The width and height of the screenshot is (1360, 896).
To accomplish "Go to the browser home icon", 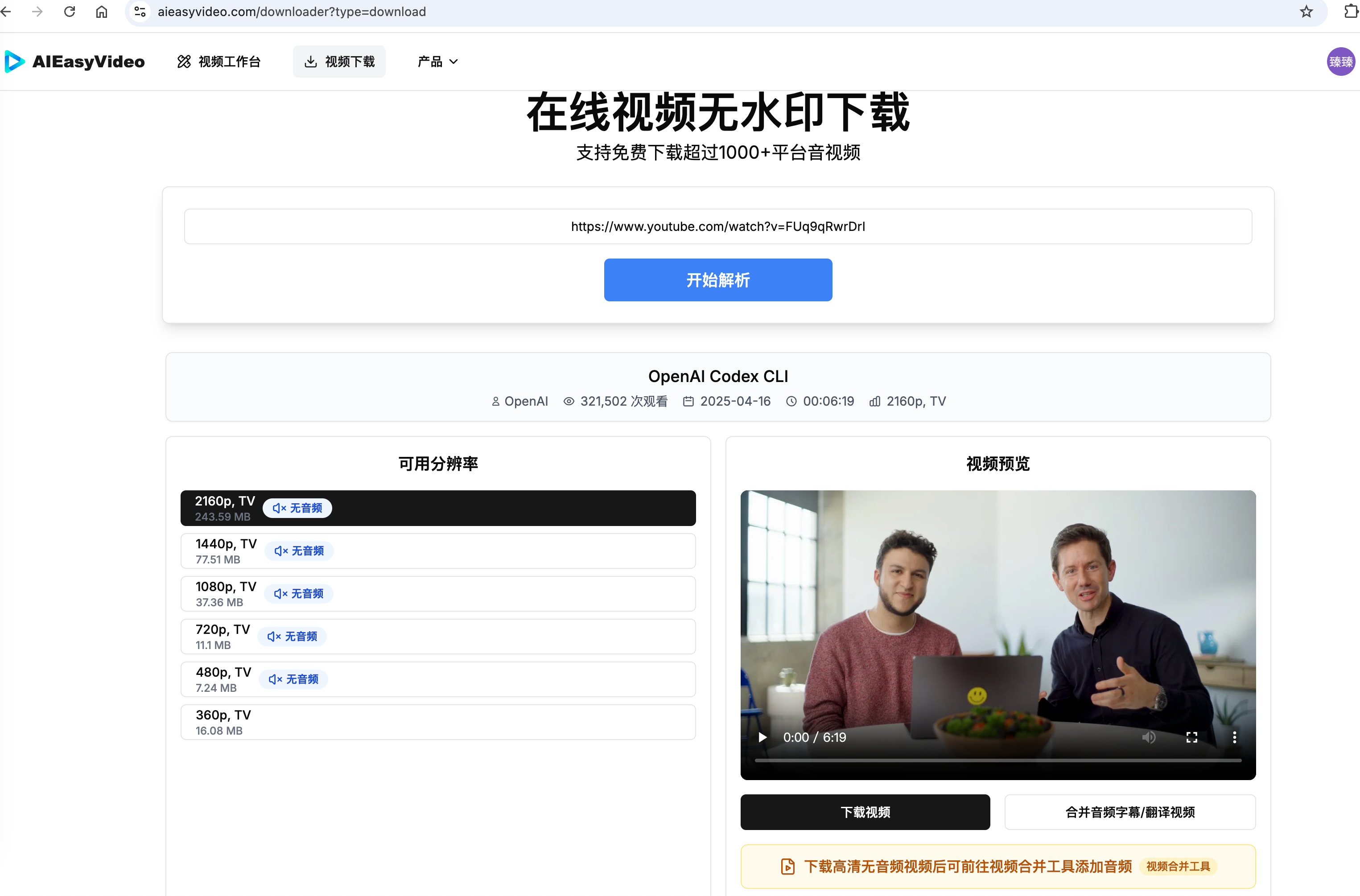I will [x=101, y=12].
